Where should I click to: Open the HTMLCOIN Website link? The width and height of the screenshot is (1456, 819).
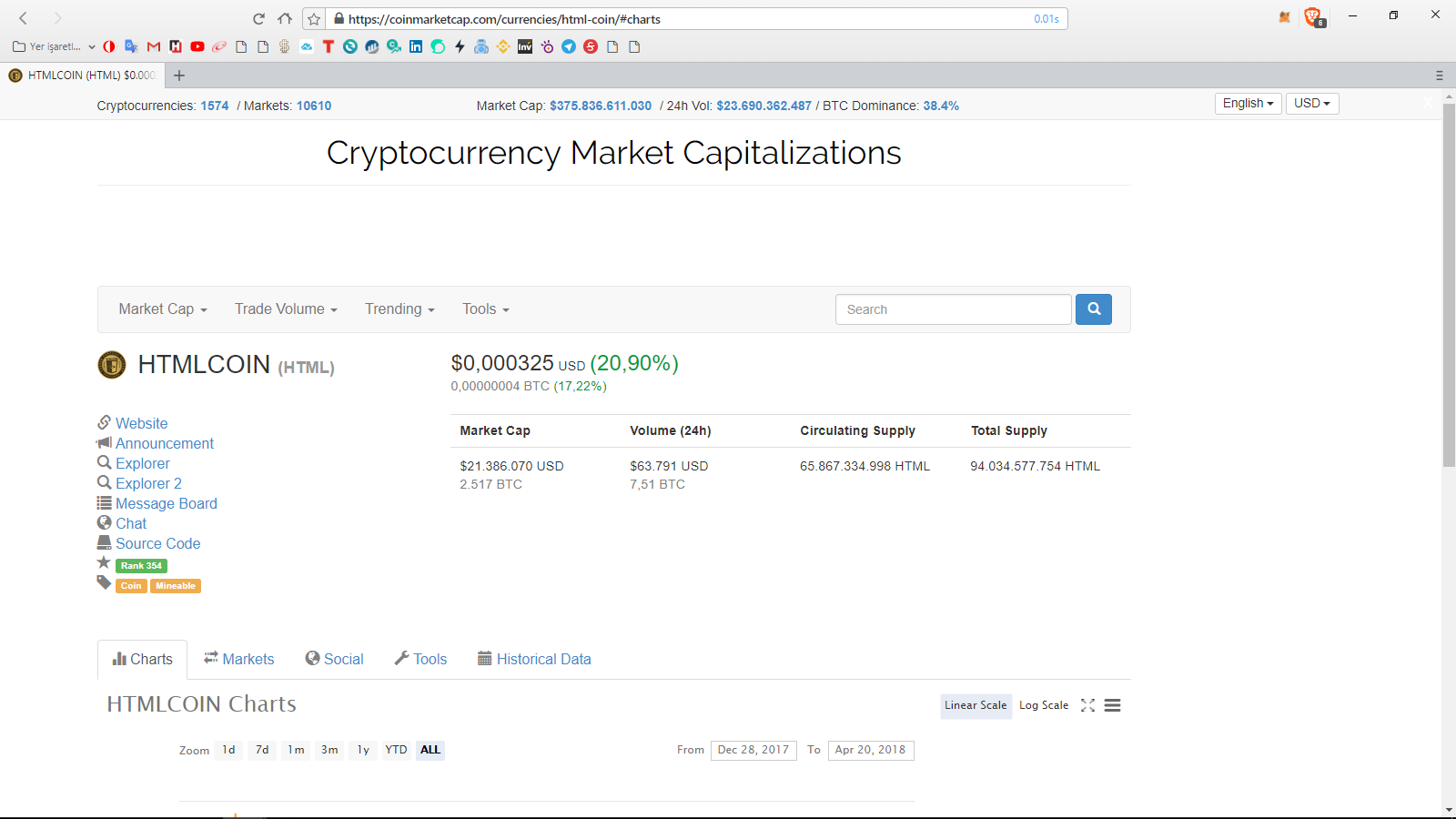pyautogui.click(x=141, y=423)
